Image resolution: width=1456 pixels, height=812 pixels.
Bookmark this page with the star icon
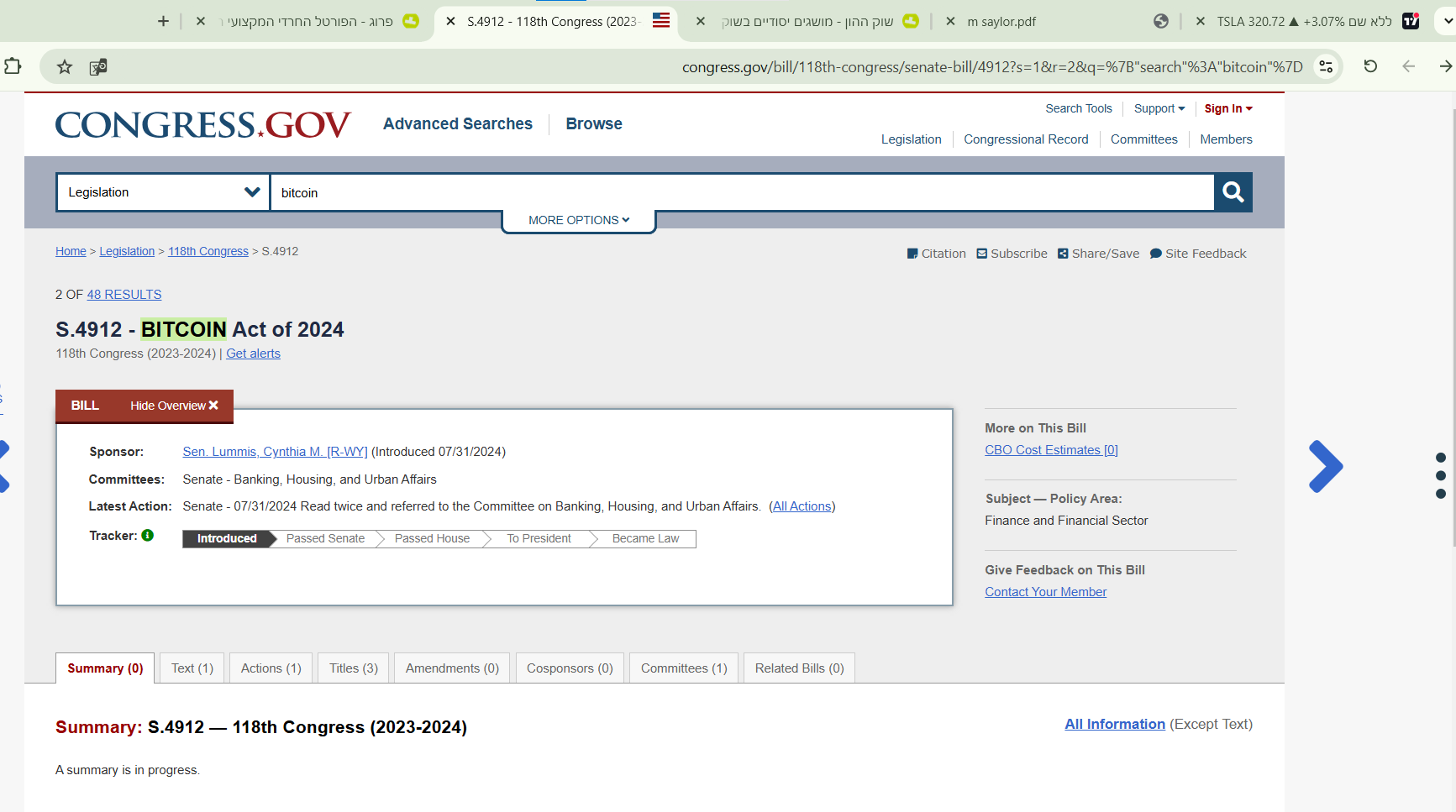pyautogui.click(x=65, y=66)
